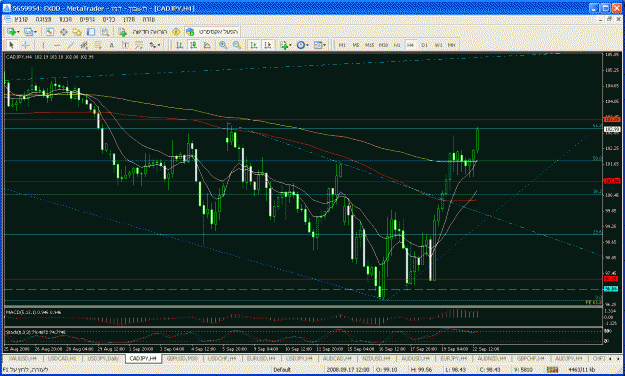Set timeframe to M30
Screen dimensions: 625x376
point(383,45)
